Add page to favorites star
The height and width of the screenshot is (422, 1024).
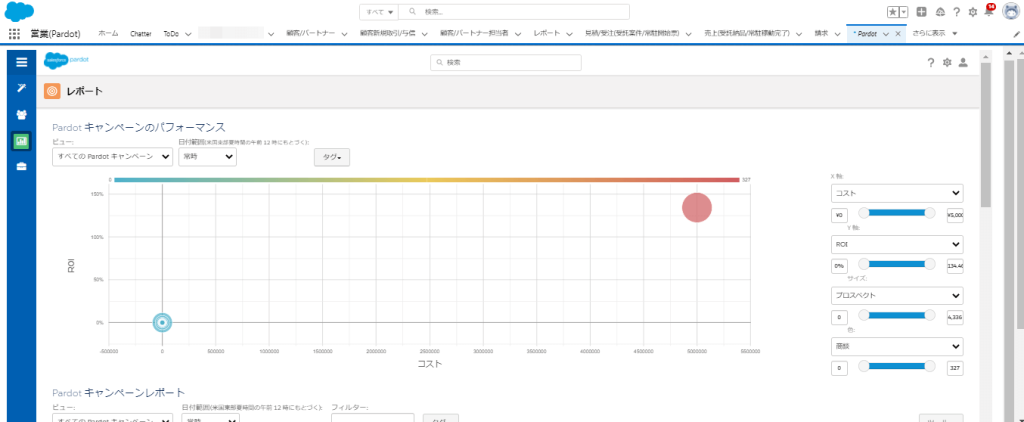892,12
